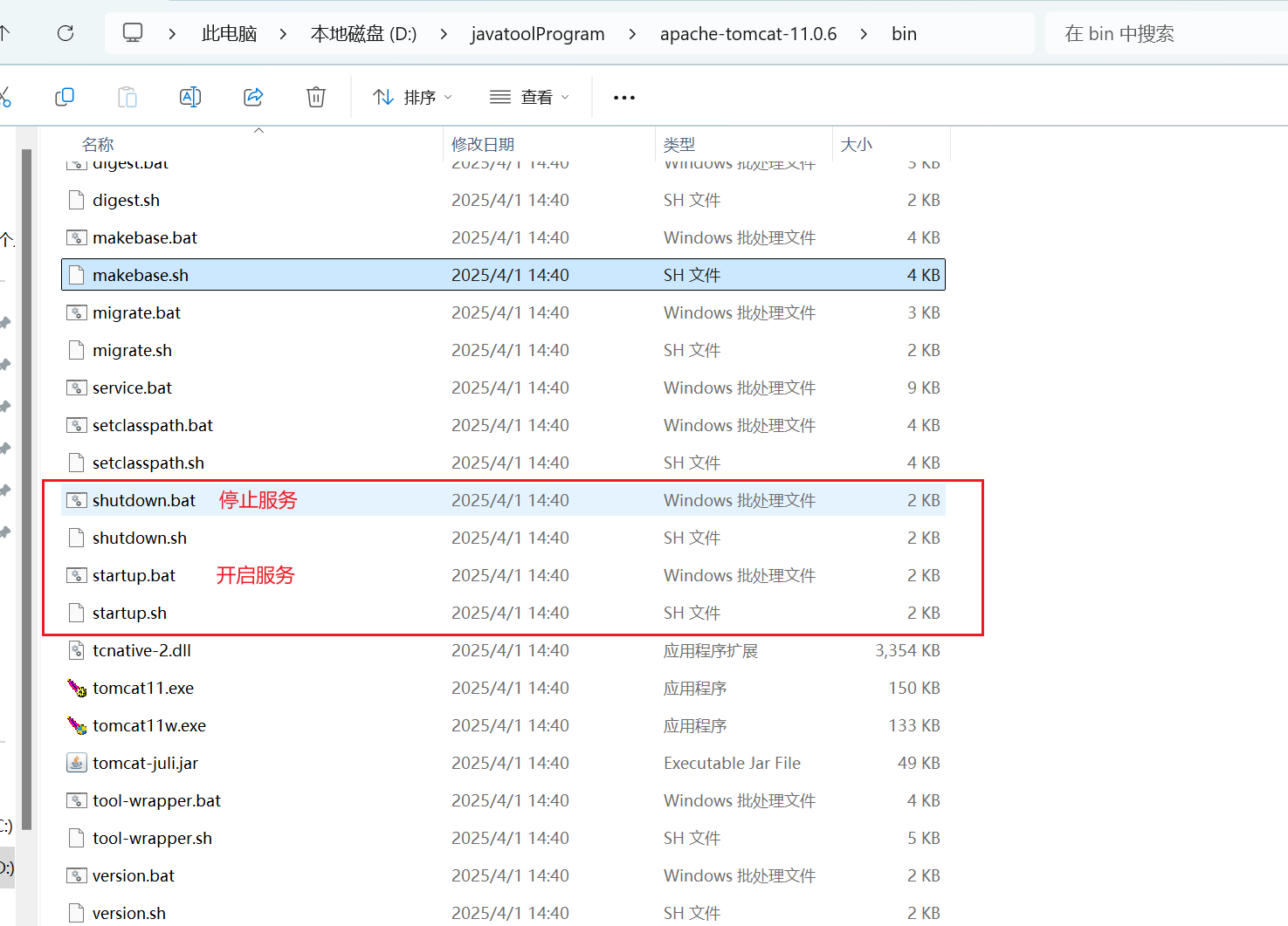Click the 在 bin 中搜索 search box
Image resolution: width=1288 pixels, height=926 pixels.
point(1166,34)
